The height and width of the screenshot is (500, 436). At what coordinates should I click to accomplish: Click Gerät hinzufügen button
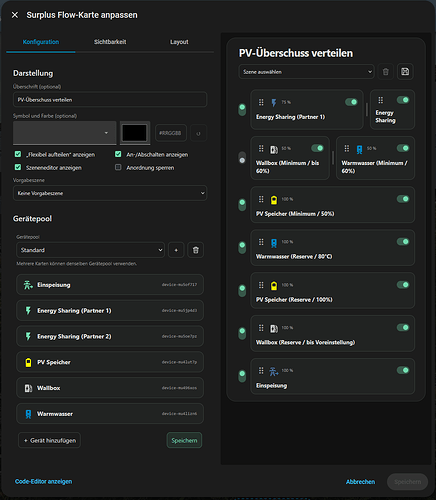50,440
